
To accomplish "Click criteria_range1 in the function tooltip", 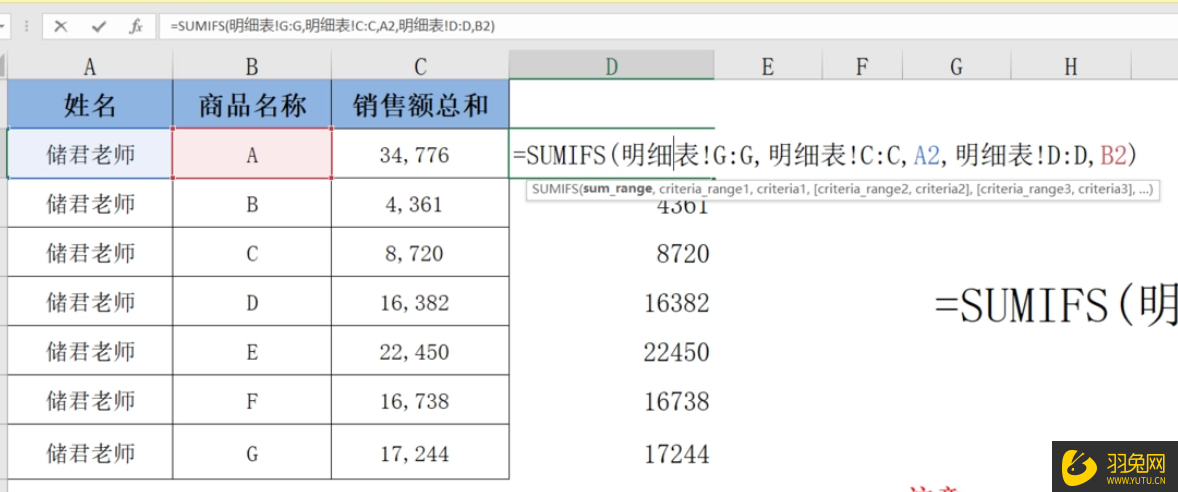I will click(x=704, y=190).
